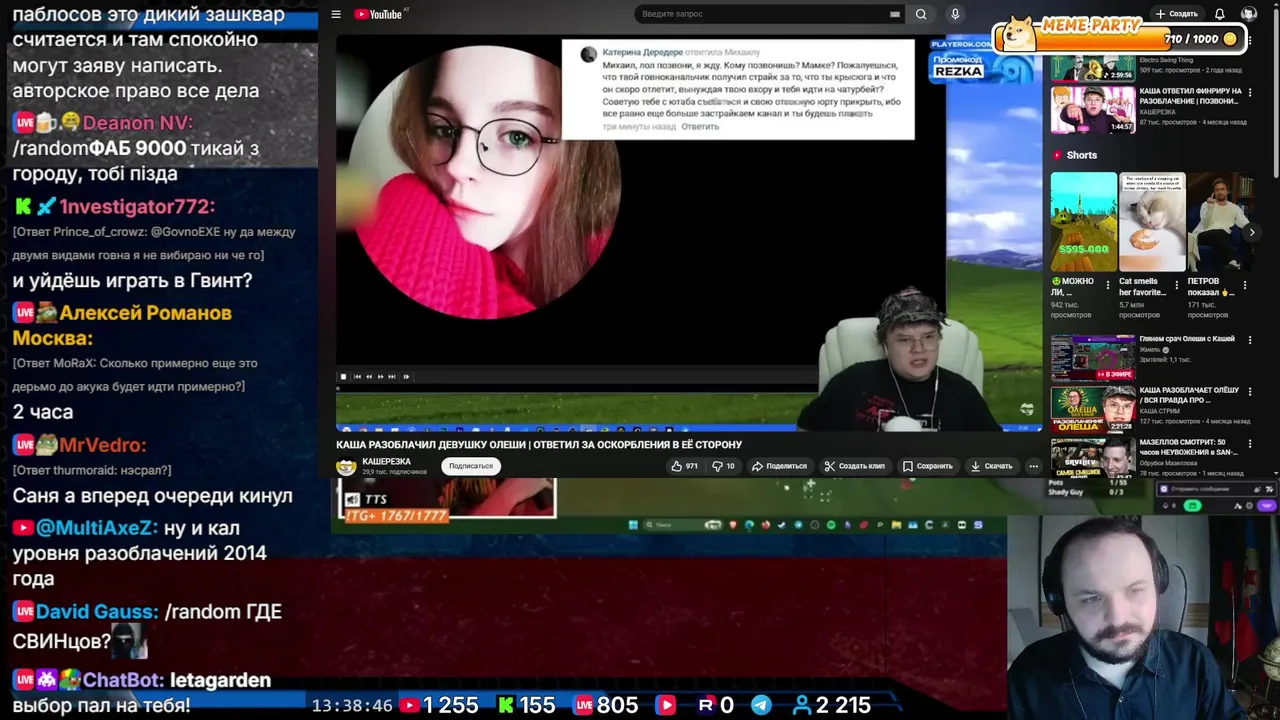Open options for КАША РАЗОБЛАЧАЕТ ОЛЁШУ video
The height and width of the screenshot is (720, 1280).
coord(1249,392)
